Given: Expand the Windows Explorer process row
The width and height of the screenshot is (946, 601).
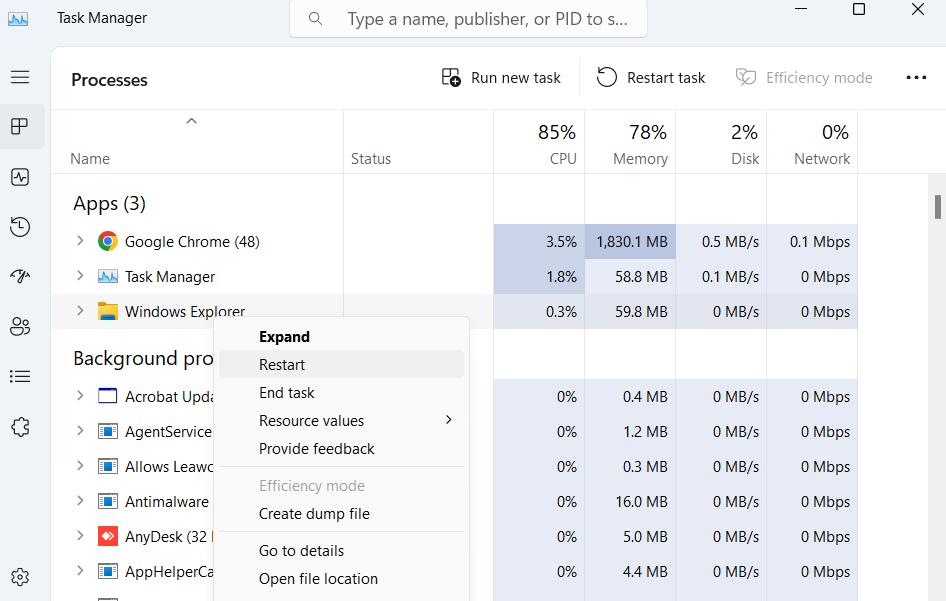Looking at the screenshot, I should (80, 311).
